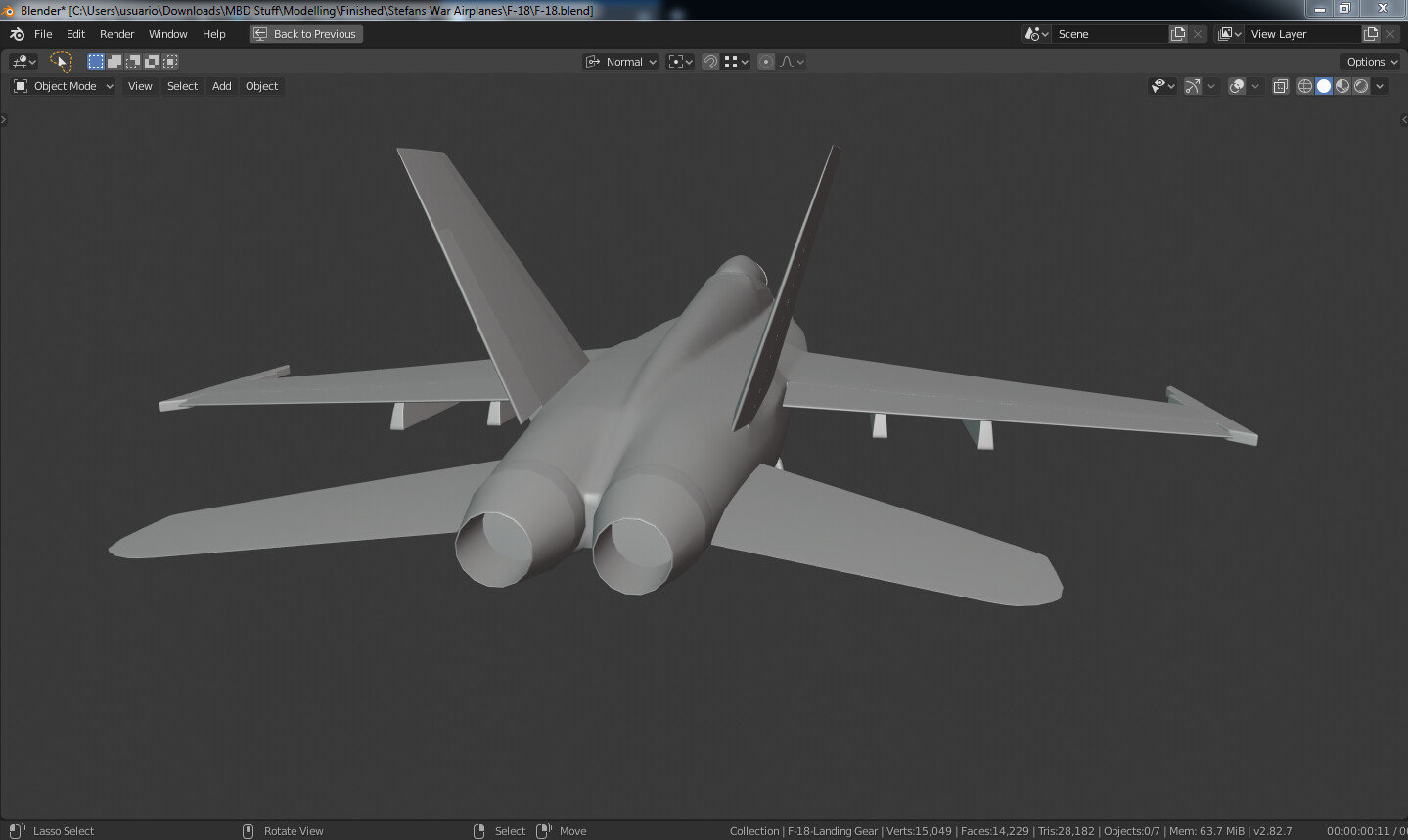Expand the Options dropdown
The height and width of the screenshot is (840, 1408).
tap(1371, 62)
